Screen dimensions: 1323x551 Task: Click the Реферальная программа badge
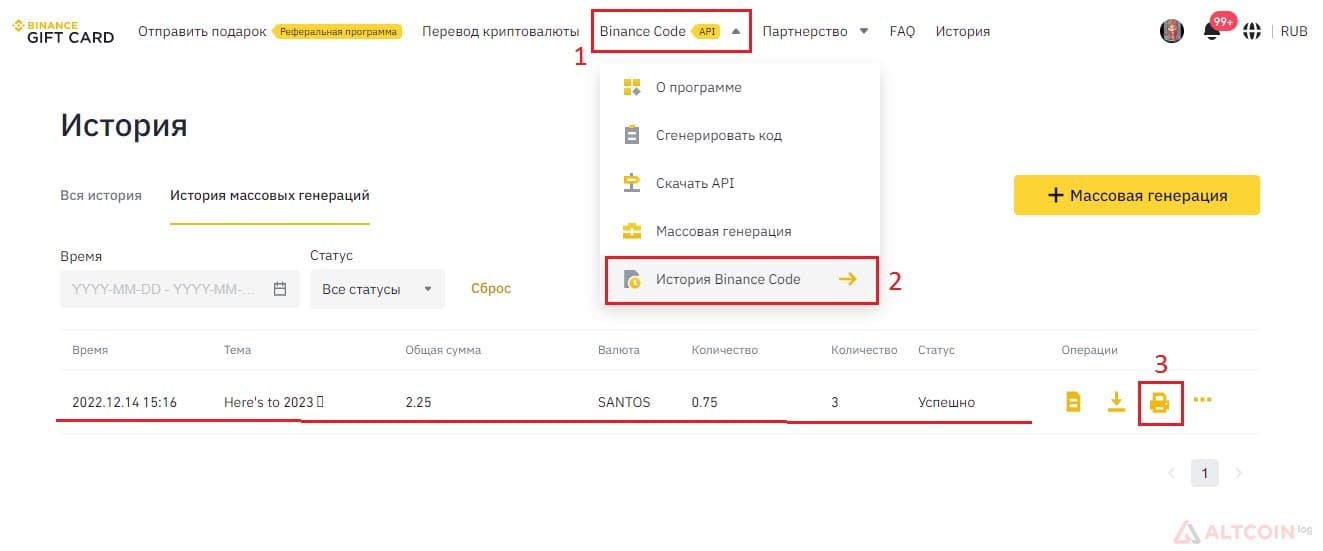click(x=339, y=31)
